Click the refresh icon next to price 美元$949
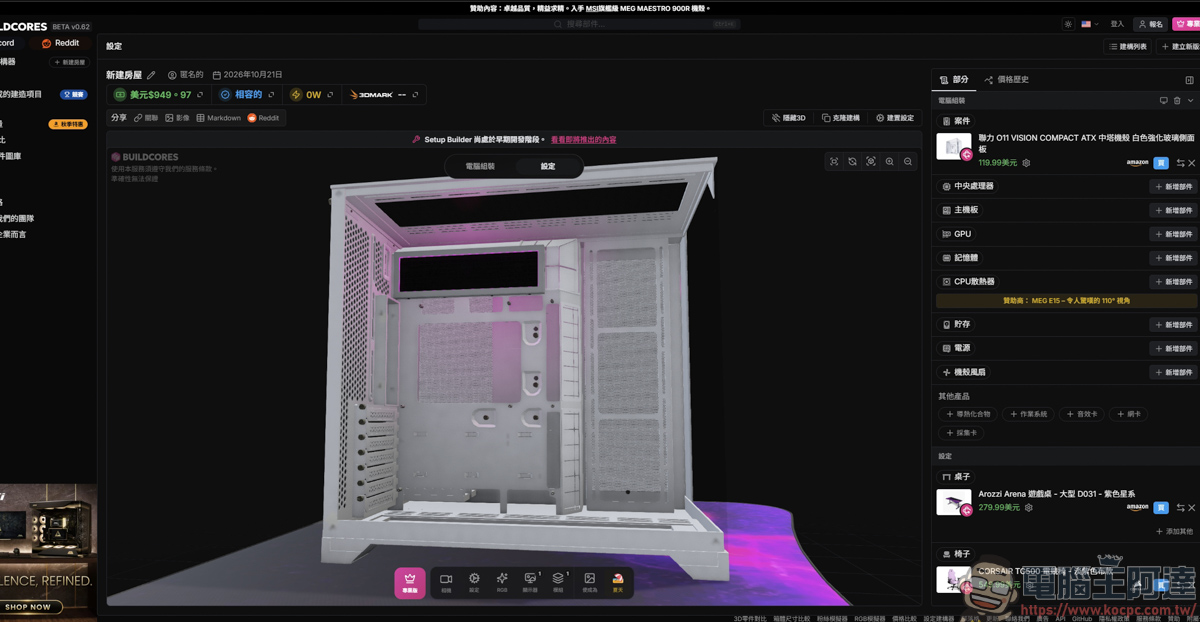This screenshot has width=1200, height=622. pyautogui.click(x=199, y=95)
